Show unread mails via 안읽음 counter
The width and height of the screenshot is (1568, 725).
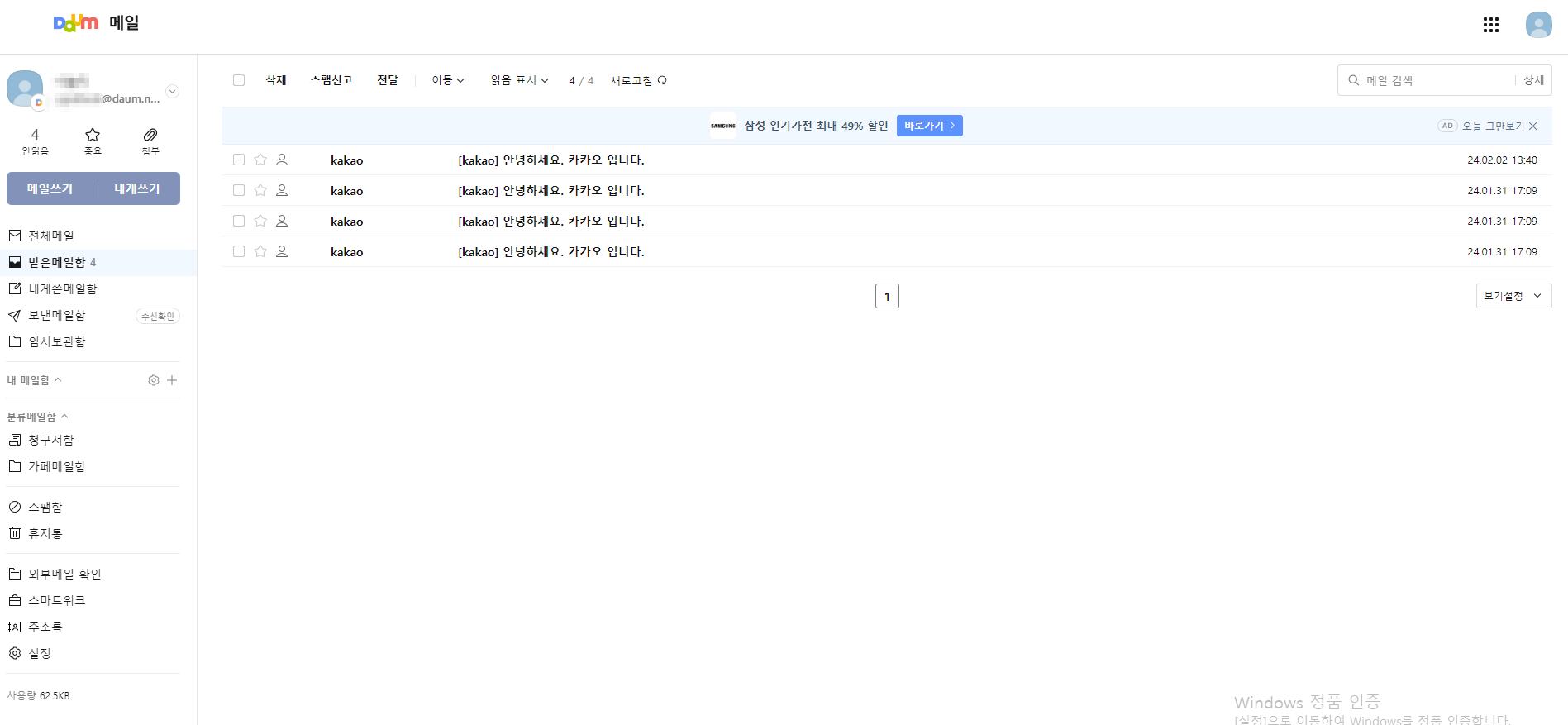coord(35,141)
